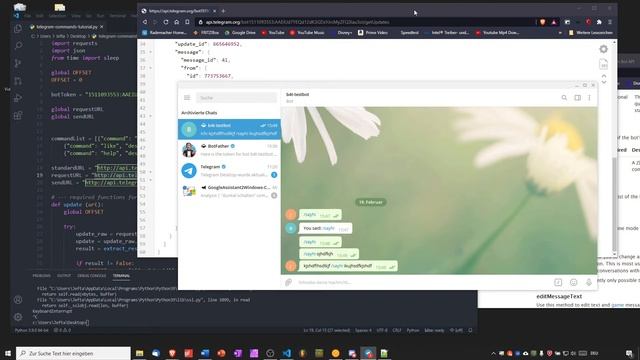Image resolution: width=640 pixels, height=360 pixels.
Task: Open the browser main menu
Action: [x=610, y=22]
